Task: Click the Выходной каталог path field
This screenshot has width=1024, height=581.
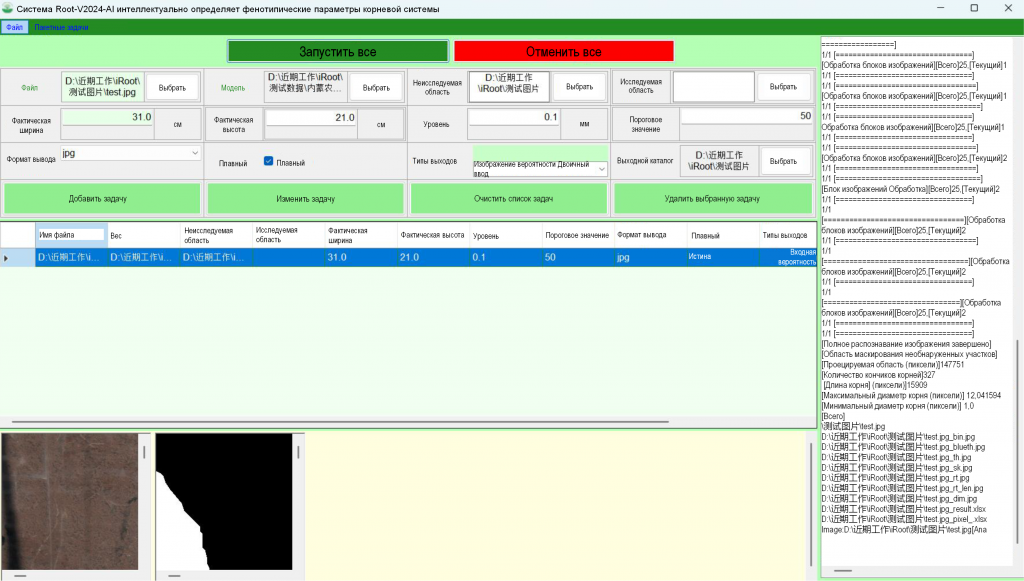Action: point(719,161)
